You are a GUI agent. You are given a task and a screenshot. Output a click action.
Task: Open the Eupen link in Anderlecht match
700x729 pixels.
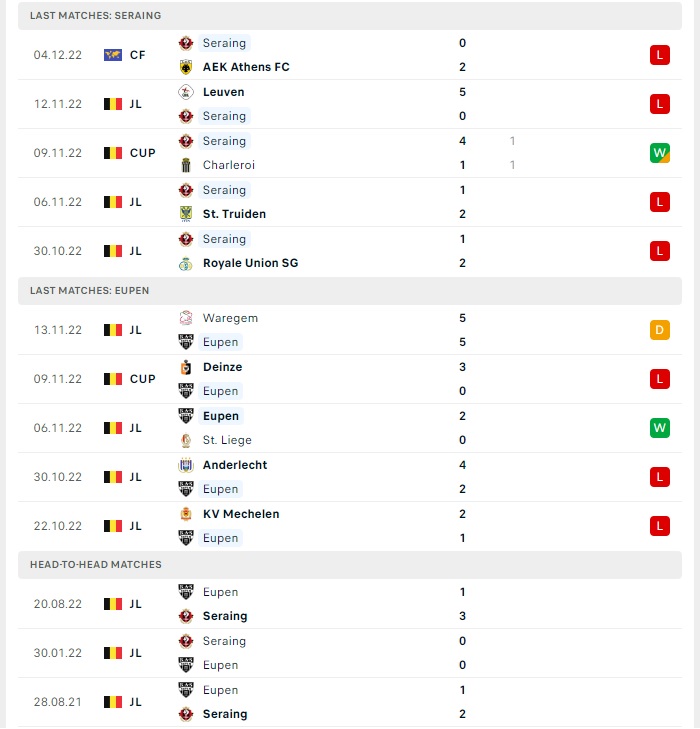[220, 489]
